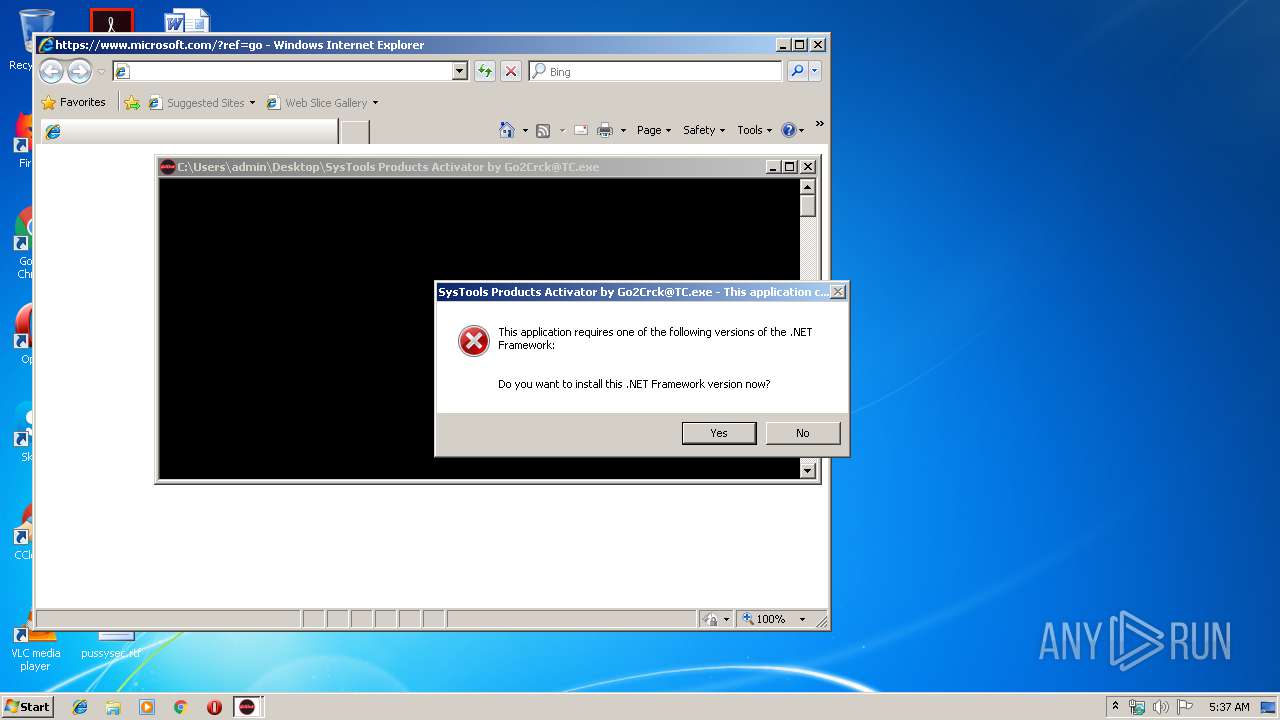The image size is (1280, 720).
Task: Click the Help question mark icon
Action: pyautogui.click(x=788, y=130)
